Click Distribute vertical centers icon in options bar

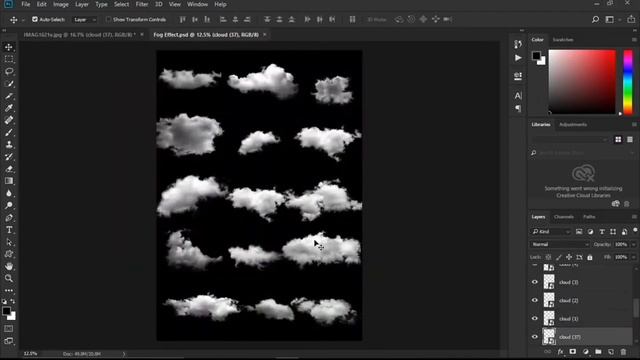[x=279, y=19]
